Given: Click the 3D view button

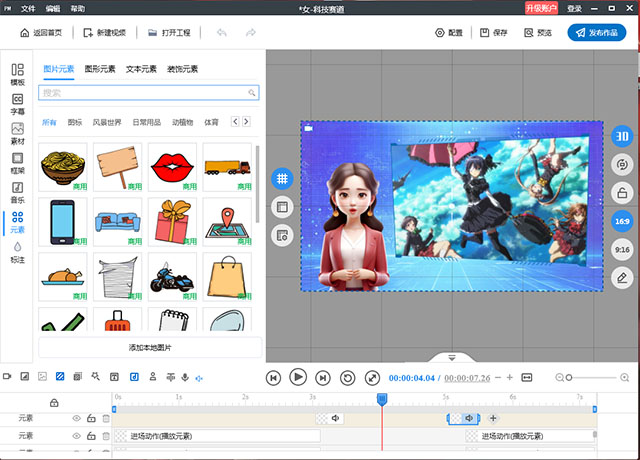Looking at the screenshot, I should (621, 136).
